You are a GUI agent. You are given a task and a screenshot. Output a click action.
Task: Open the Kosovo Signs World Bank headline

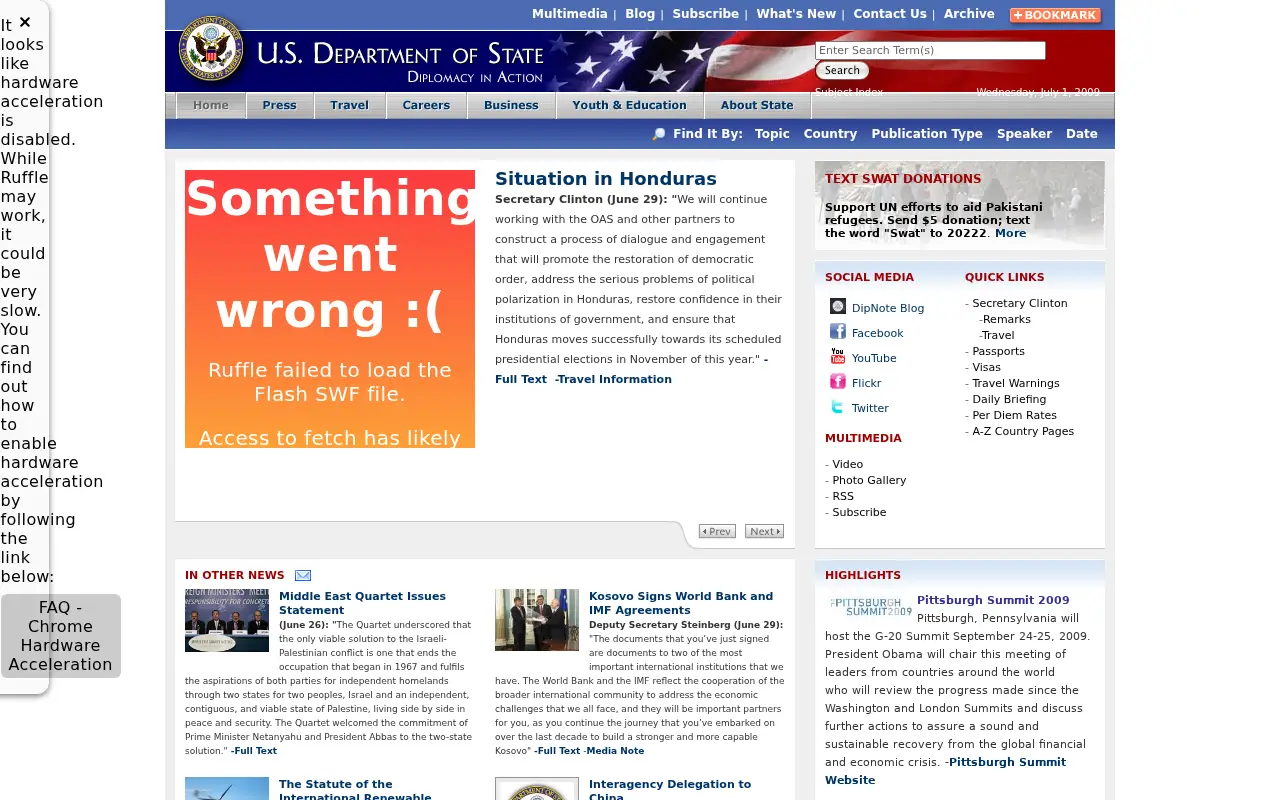tap(681, 603)
